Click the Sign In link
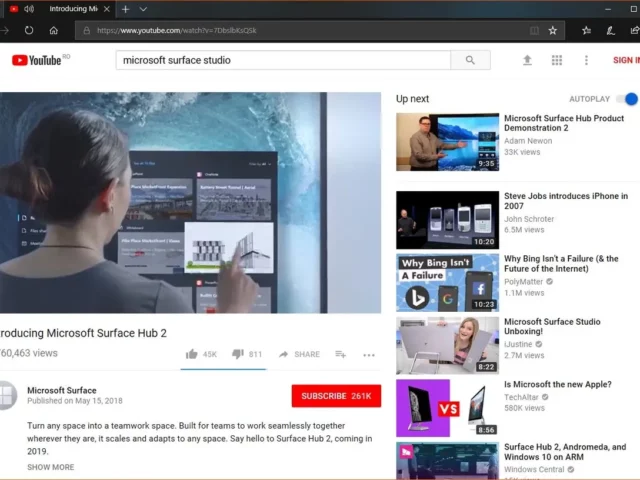Image resolution: width=640 pixels, height=480 pixels. coord(626,60)
